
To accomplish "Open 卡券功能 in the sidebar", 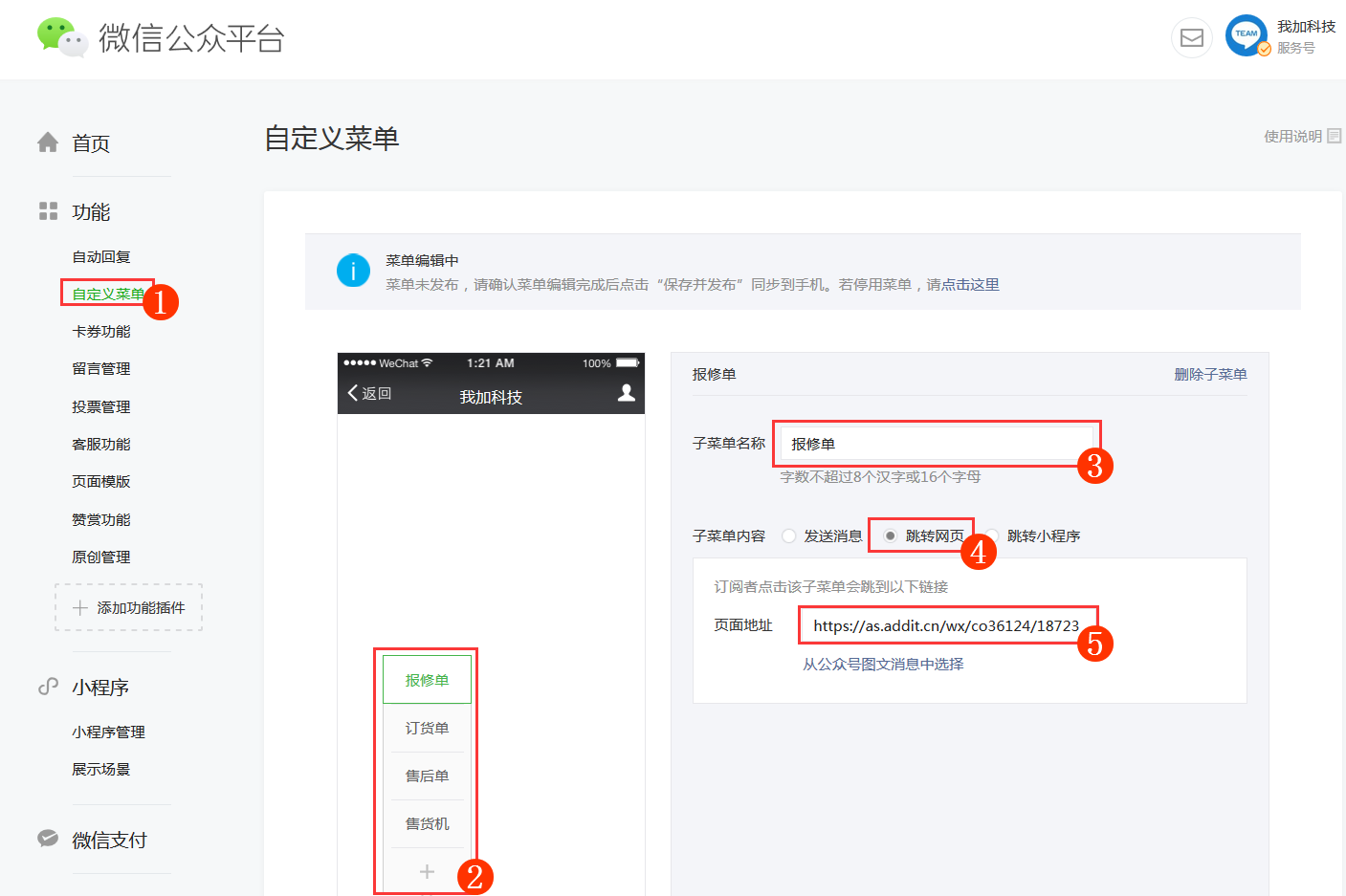I will coord(101,332).
